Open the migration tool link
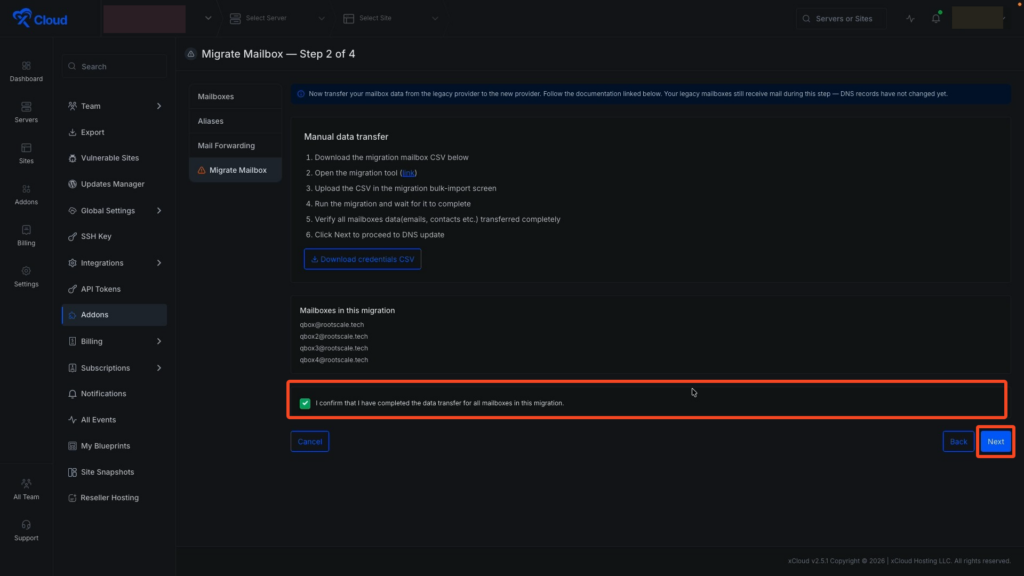This screenshot has height=576, width=1024. 408,173
